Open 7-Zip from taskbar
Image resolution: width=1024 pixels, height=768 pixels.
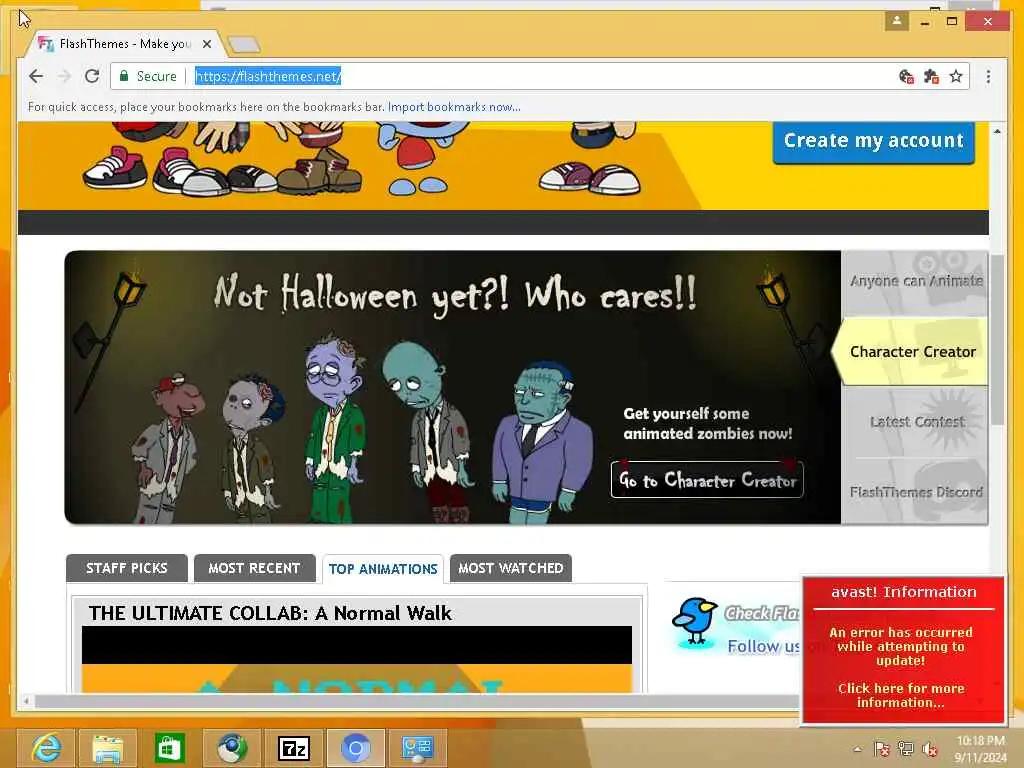coord(294,748)
